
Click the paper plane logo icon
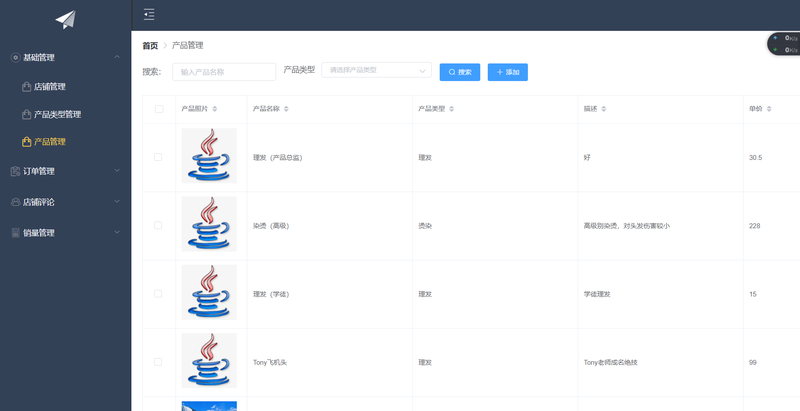[65, 19]
